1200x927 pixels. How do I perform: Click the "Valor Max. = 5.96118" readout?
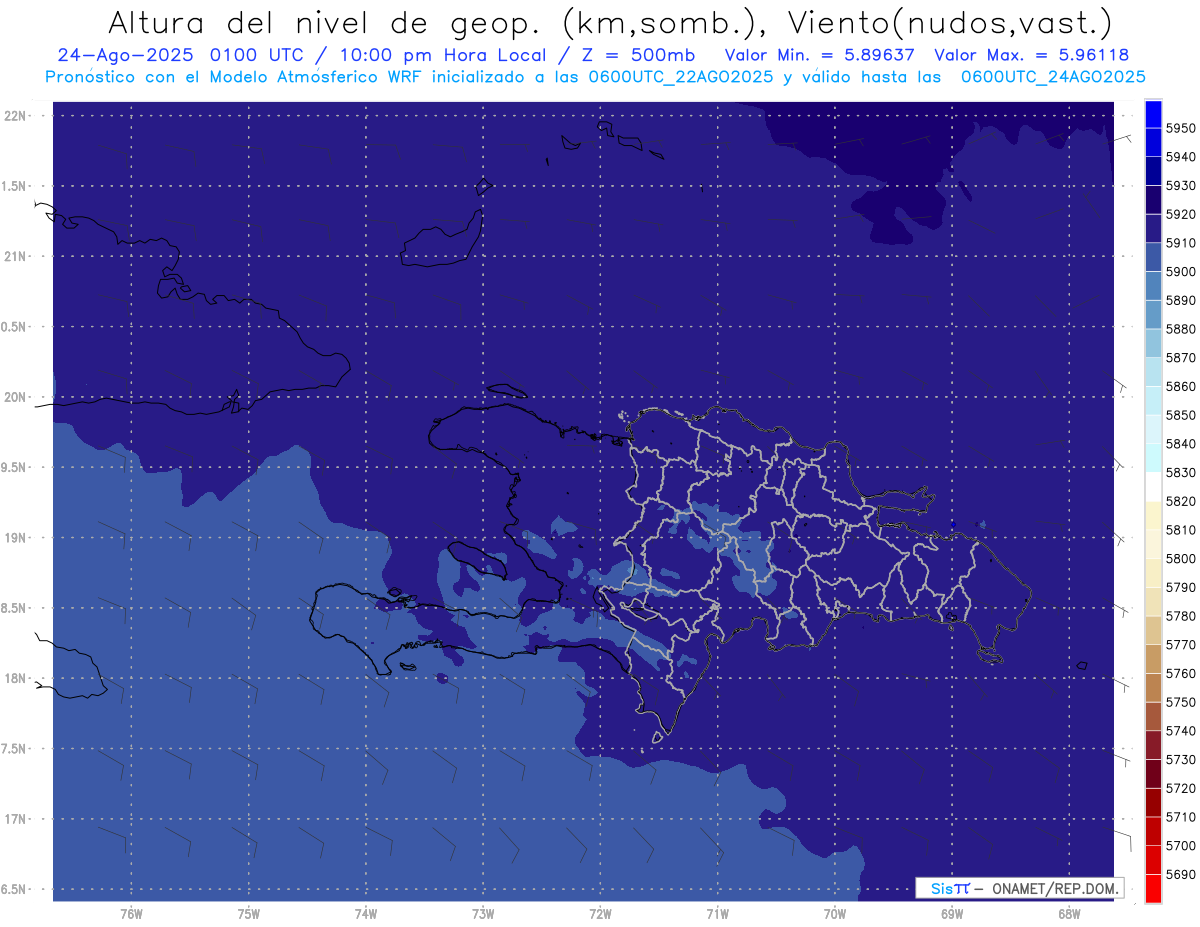tap(1031, 56)
